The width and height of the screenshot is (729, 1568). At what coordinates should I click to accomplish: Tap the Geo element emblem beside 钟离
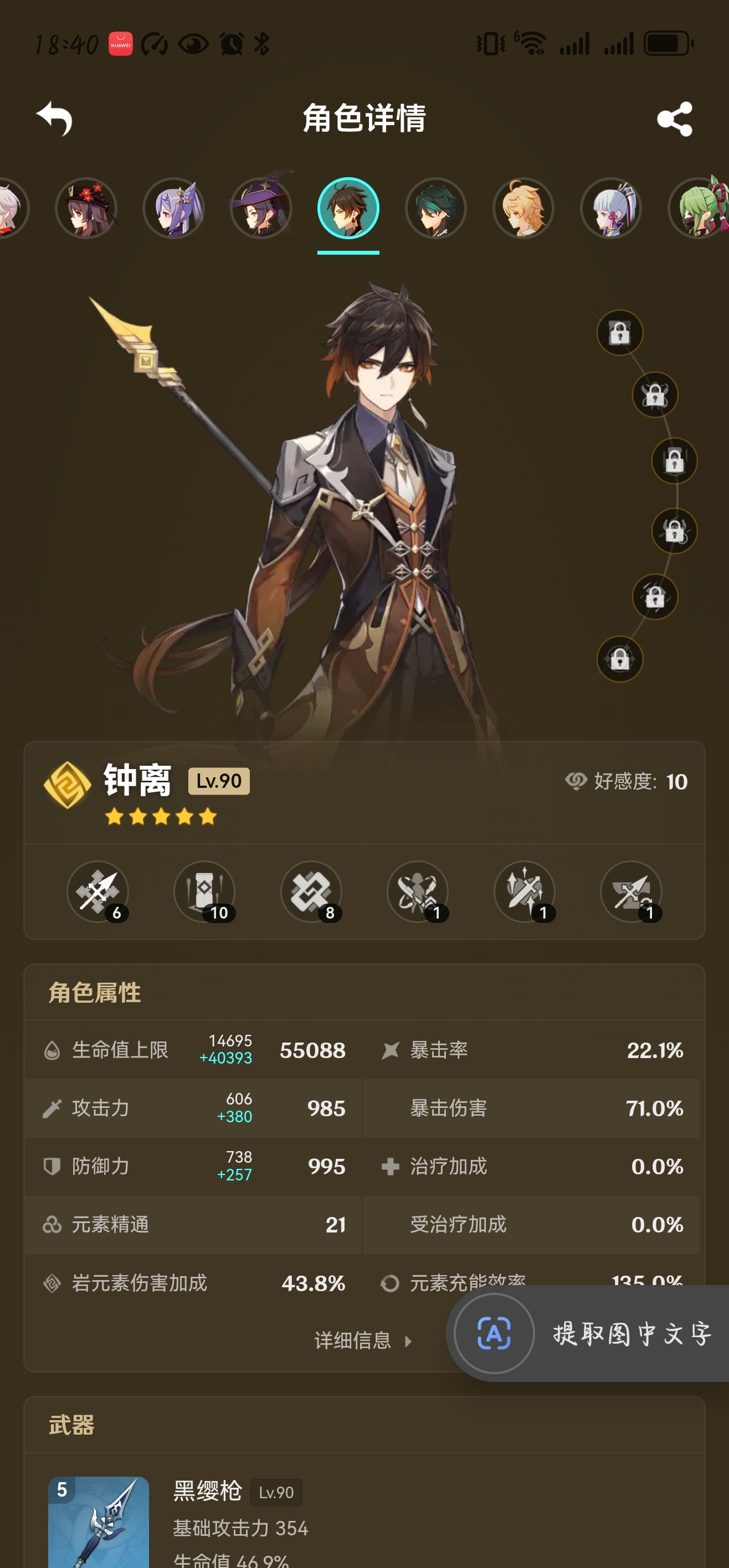(x=67, y=785)
